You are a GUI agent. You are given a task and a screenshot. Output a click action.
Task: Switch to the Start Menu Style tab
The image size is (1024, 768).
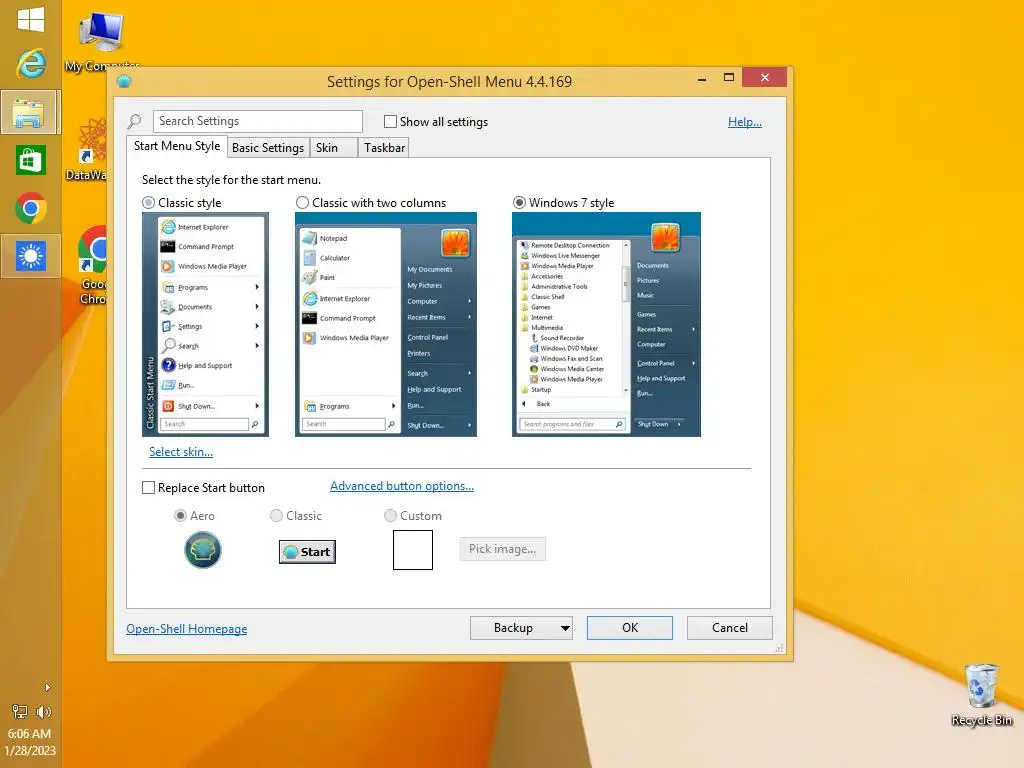pyautogui.click(x=176, y=146)
